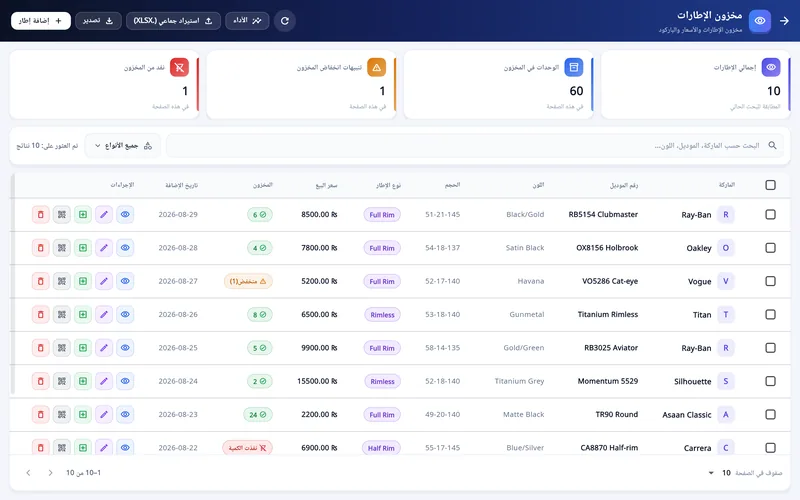Edit the TR90 Round frame
Viewport: 800px width, 500px height.
pyautogui.click(x=104, y=415)
